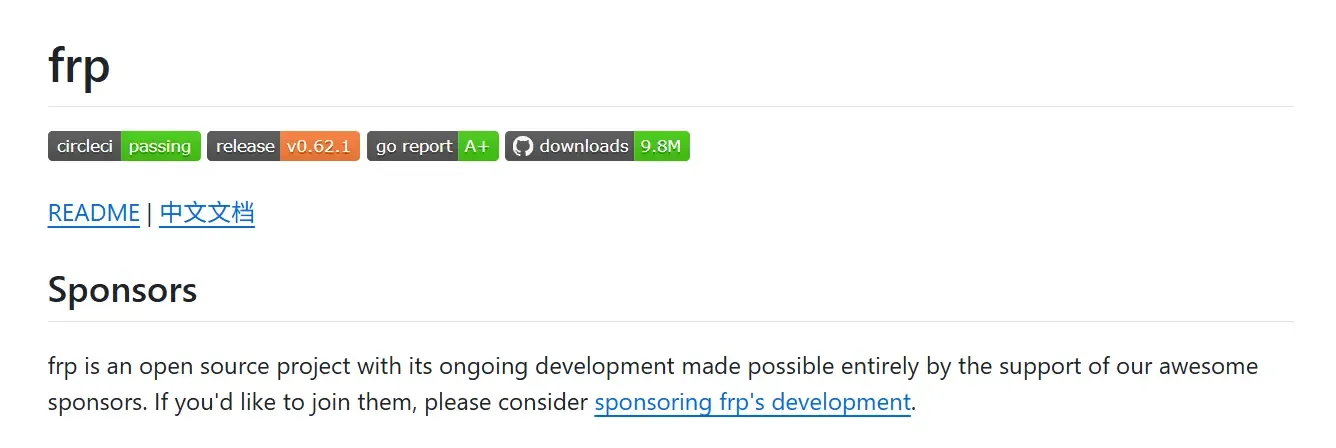
Task: Open the 中文文档 Chinese documentation link
Action: click(207, 213)
